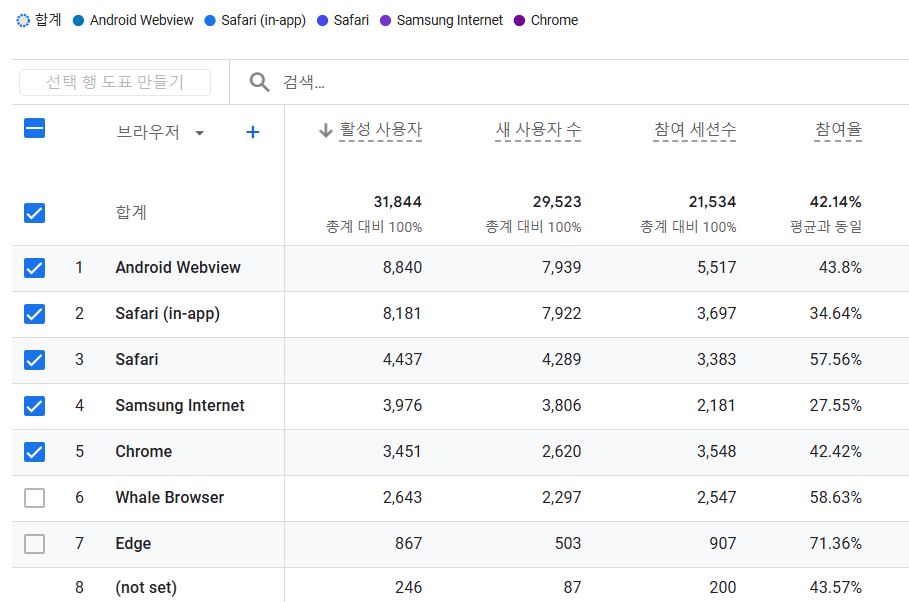Click the 평균과 동일 label
The width and height of the screenshot is (909, 602).
click(x=826, y=227)
